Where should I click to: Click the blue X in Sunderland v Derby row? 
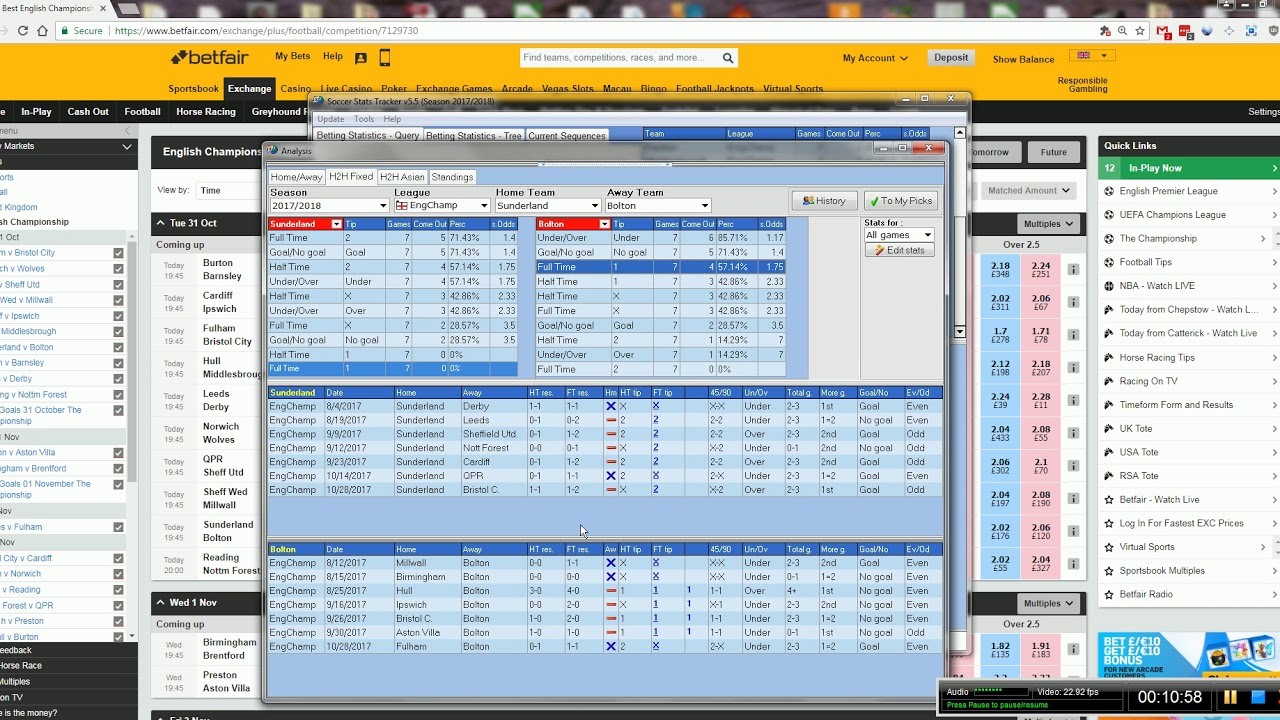coord(611,406)
